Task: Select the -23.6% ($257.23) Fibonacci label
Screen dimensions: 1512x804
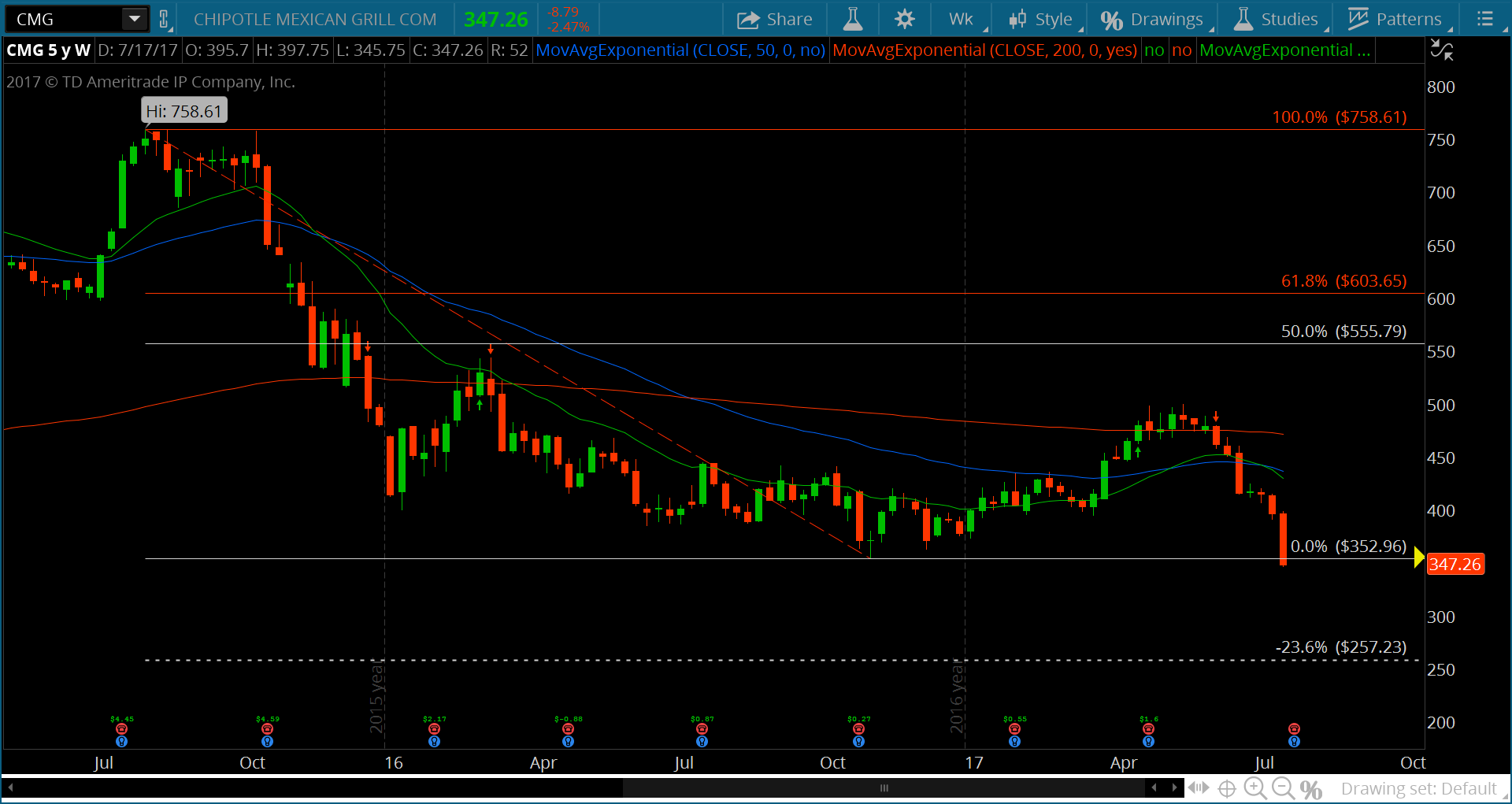Action: [1340, 647]
